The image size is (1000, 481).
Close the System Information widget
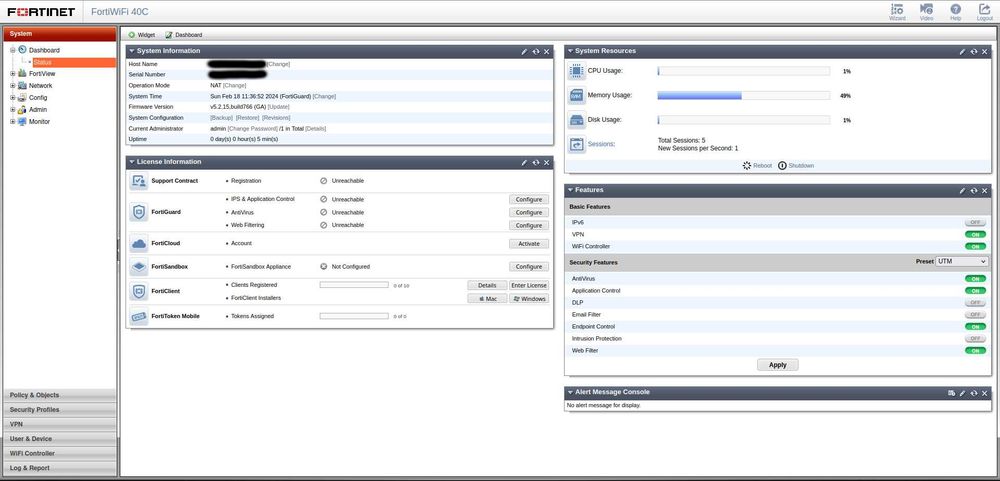point(547,52)
